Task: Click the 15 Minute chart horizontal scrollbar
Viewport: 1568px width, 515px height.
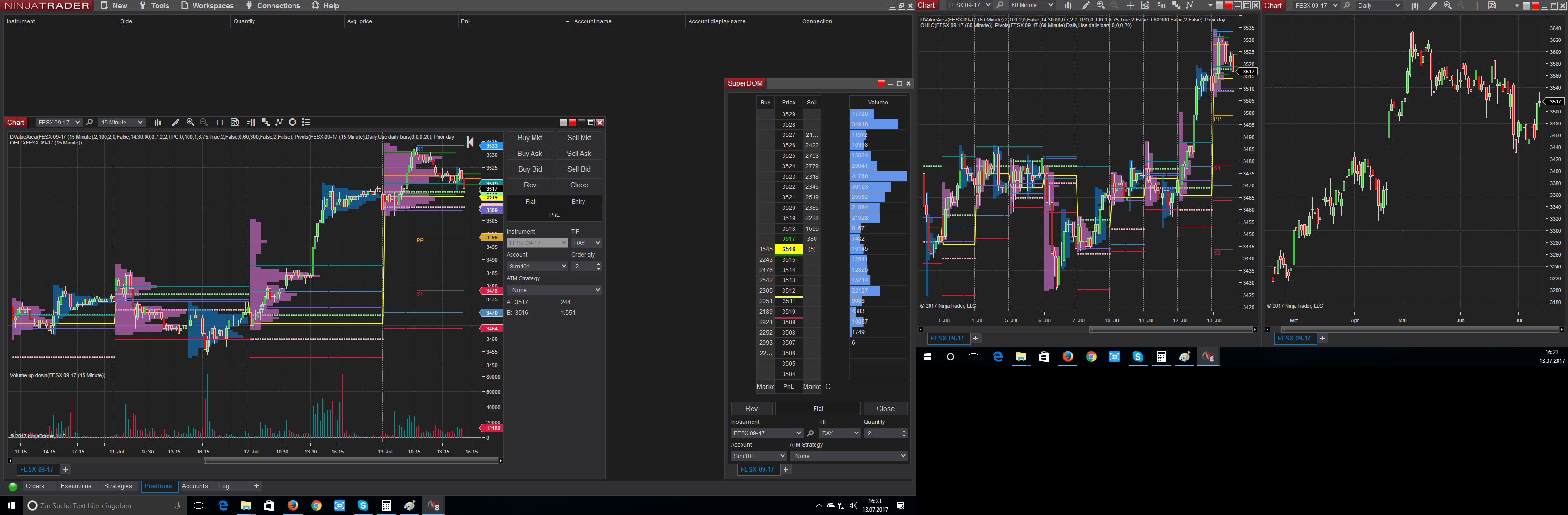Action: click(x=351, y=461)
